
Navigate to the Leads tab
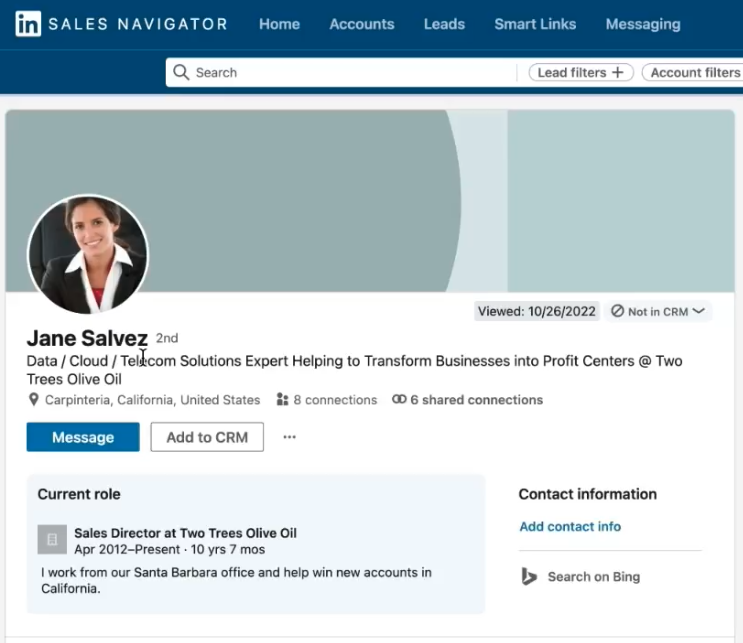[444, 24]
